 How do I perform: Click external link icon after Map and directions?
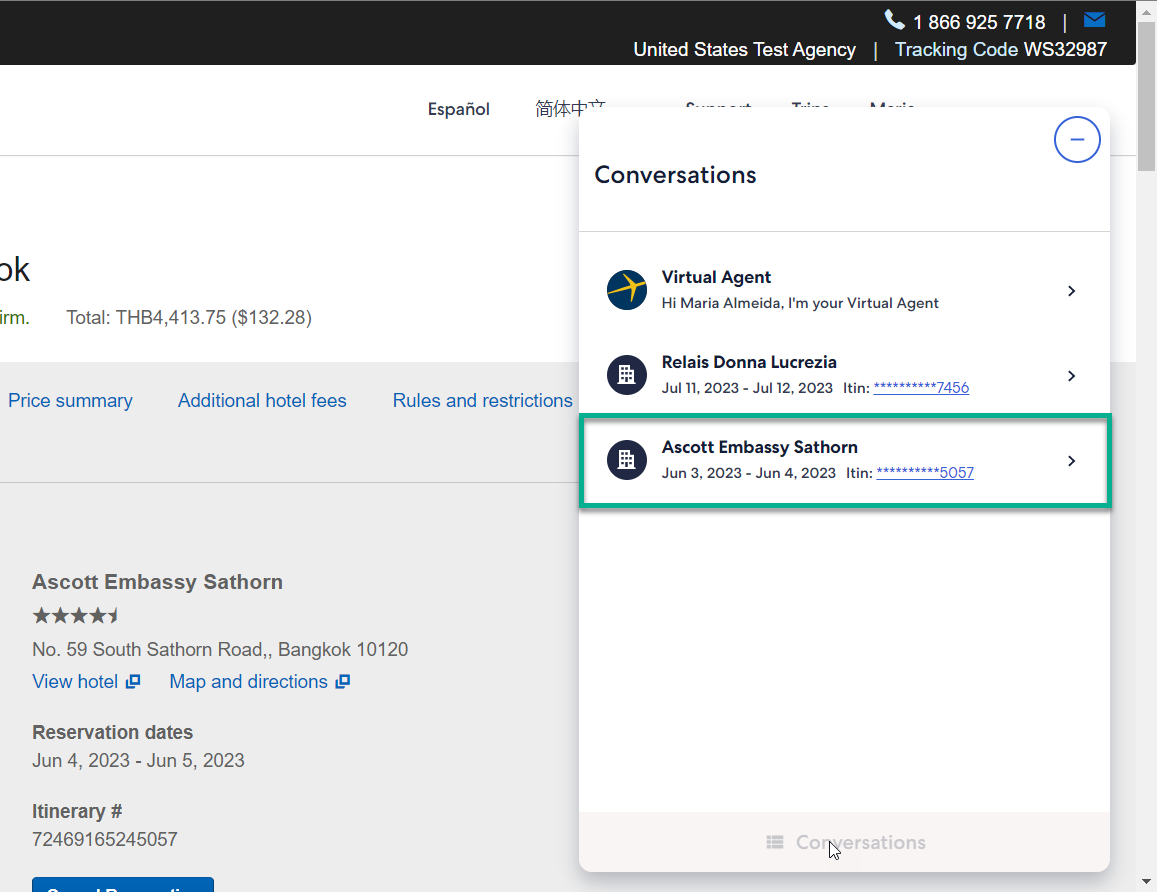[x=342, y=682]
